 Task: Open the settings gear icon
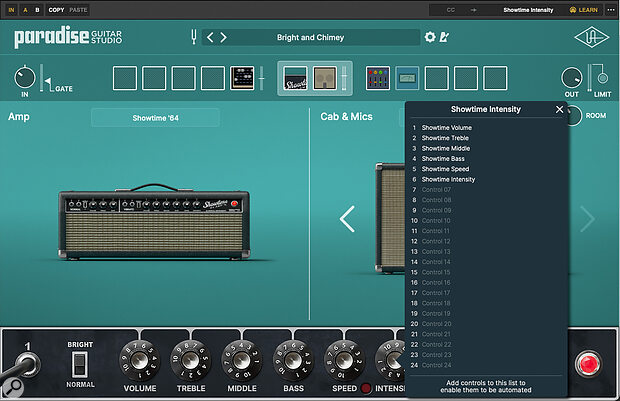coord(430,37)
